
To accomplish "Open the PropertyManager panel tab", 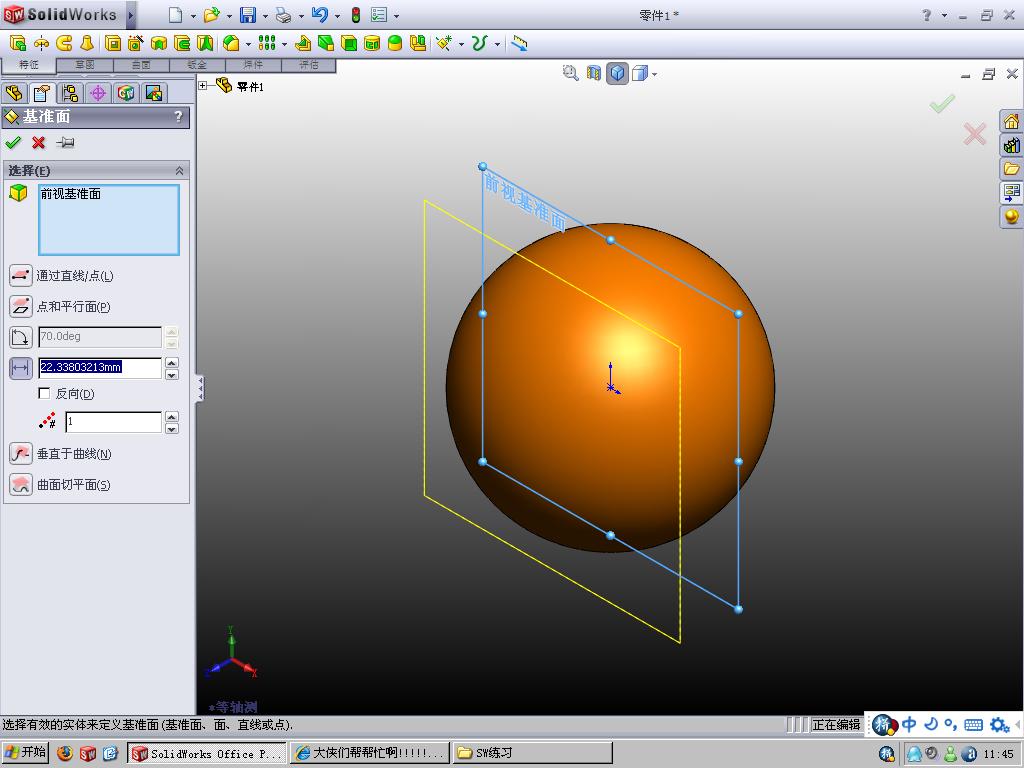I will (x=42, y=93).
